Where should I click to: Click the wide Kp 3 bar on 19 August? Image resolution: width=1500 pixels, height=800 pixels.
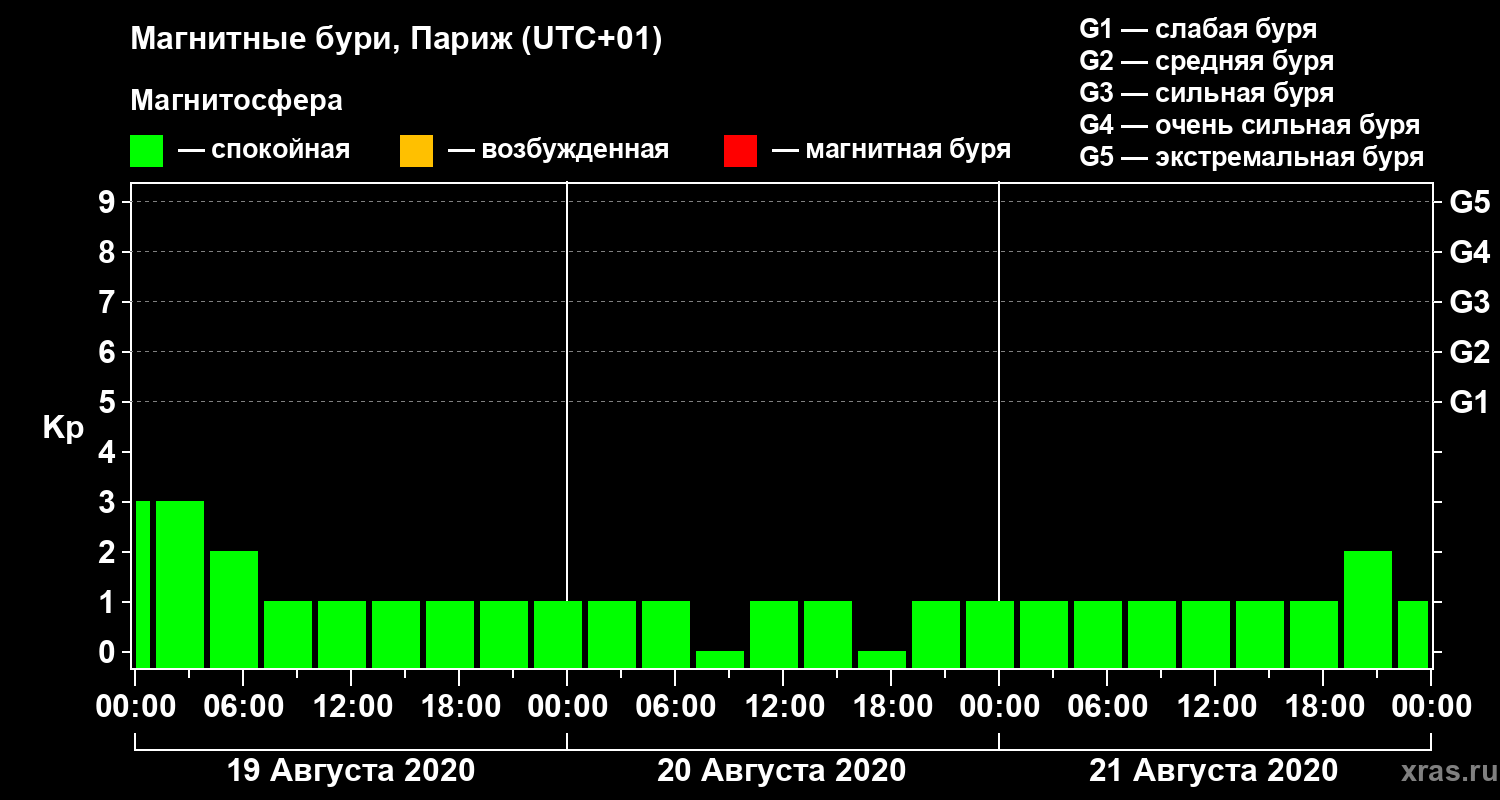point(180,584)
